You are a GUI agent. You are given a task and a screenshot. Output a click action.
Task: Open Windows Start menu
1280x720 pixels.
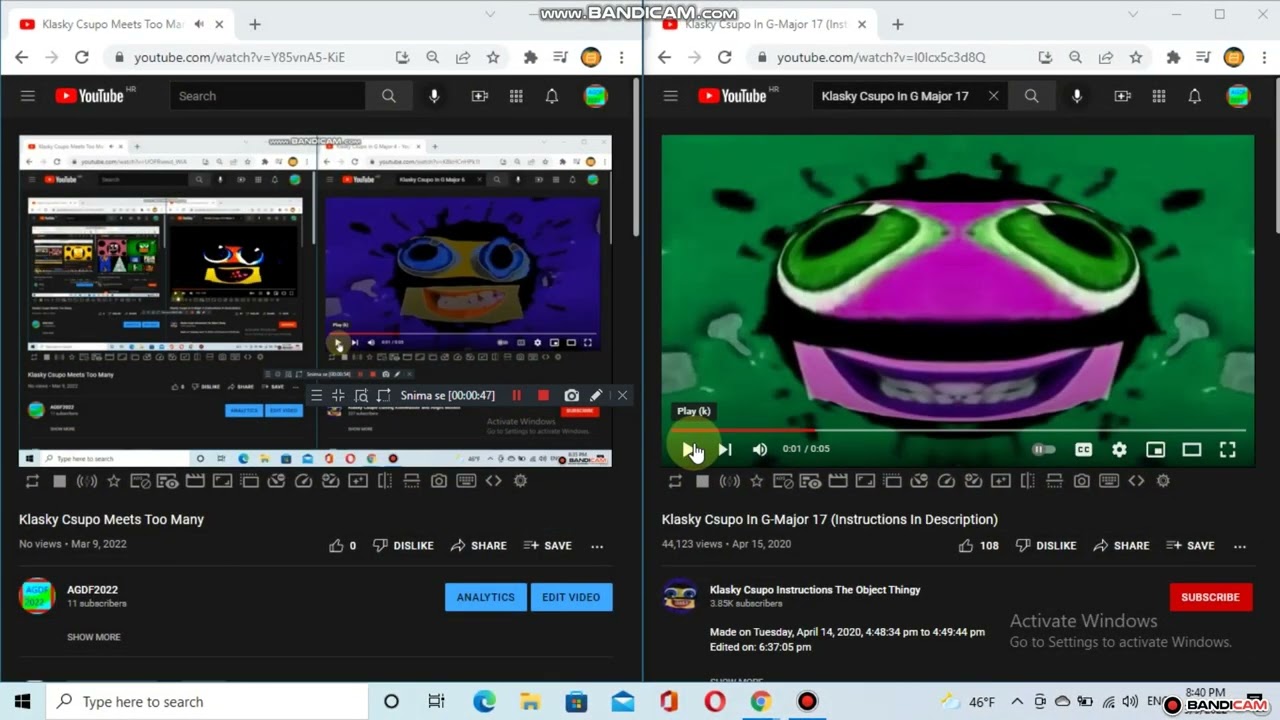pos(22,702)
